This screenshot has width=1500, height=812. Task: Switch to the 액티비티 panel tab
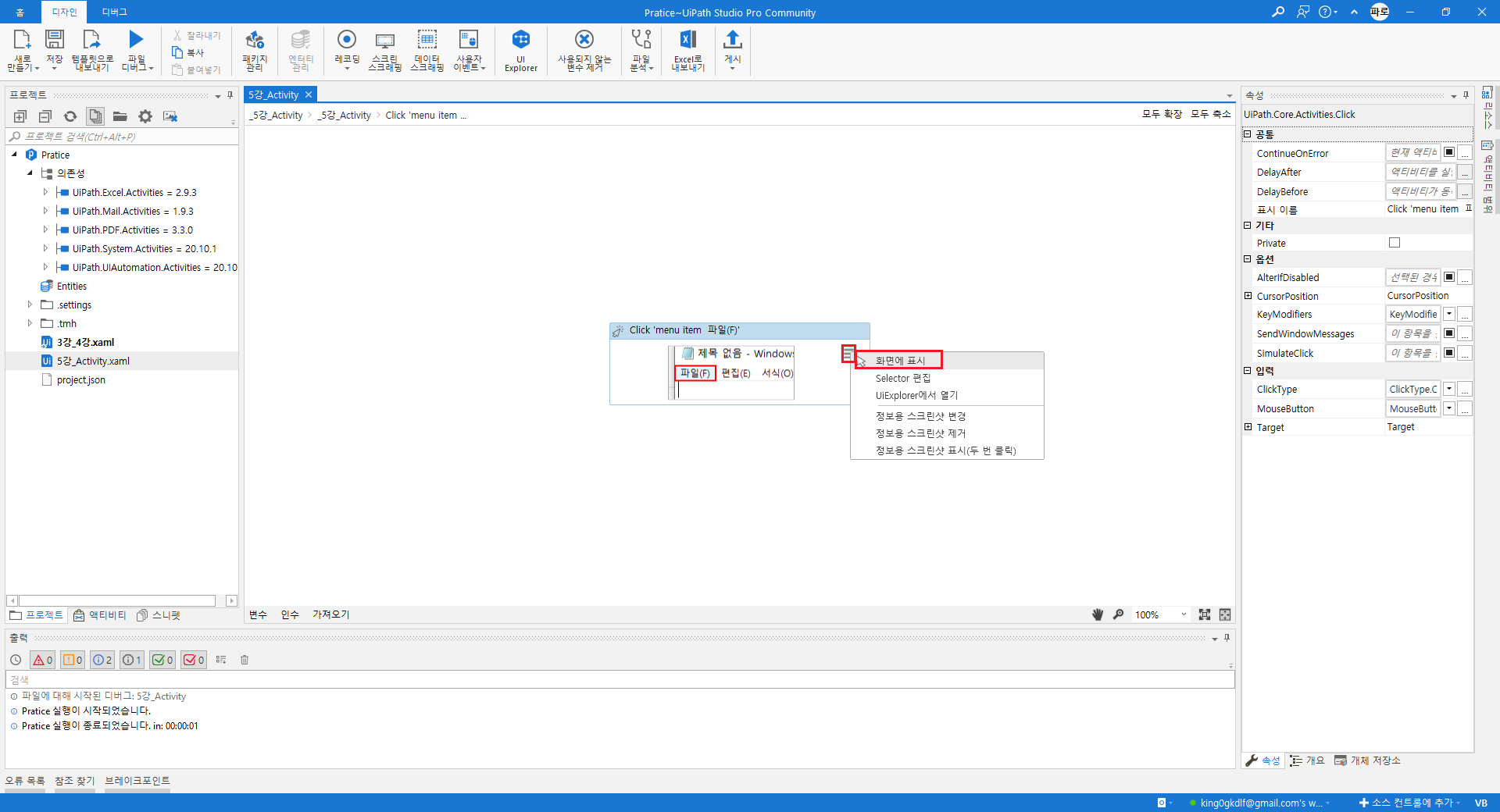pos(100,615)
